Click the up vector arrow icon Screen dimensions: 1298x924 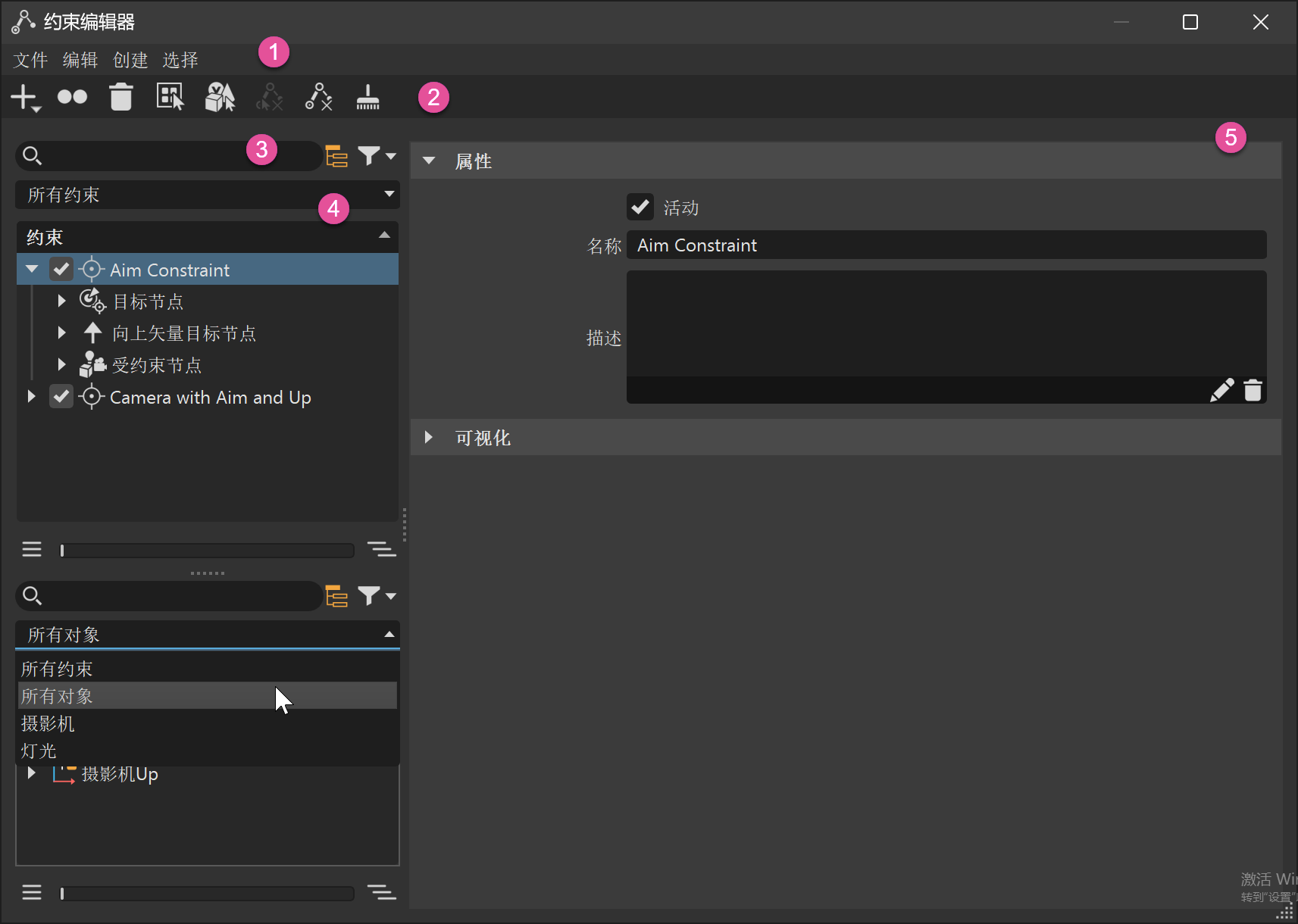click(92, 332)
